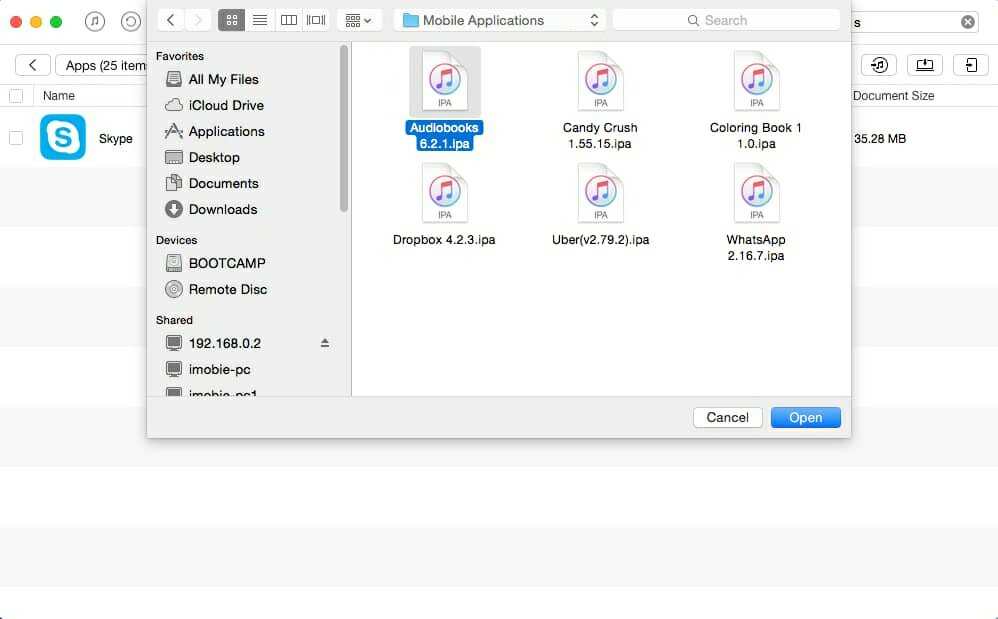998x619 pixels.
Task: Switch to column view in file dialog
Action: [288, 20]
